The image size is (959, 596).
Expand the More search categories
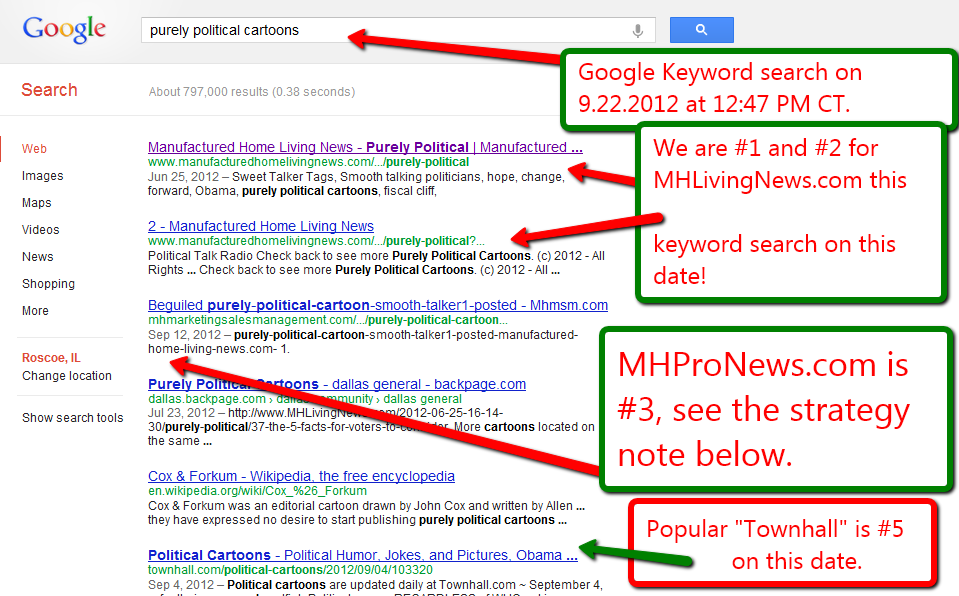tap(35, 311)
